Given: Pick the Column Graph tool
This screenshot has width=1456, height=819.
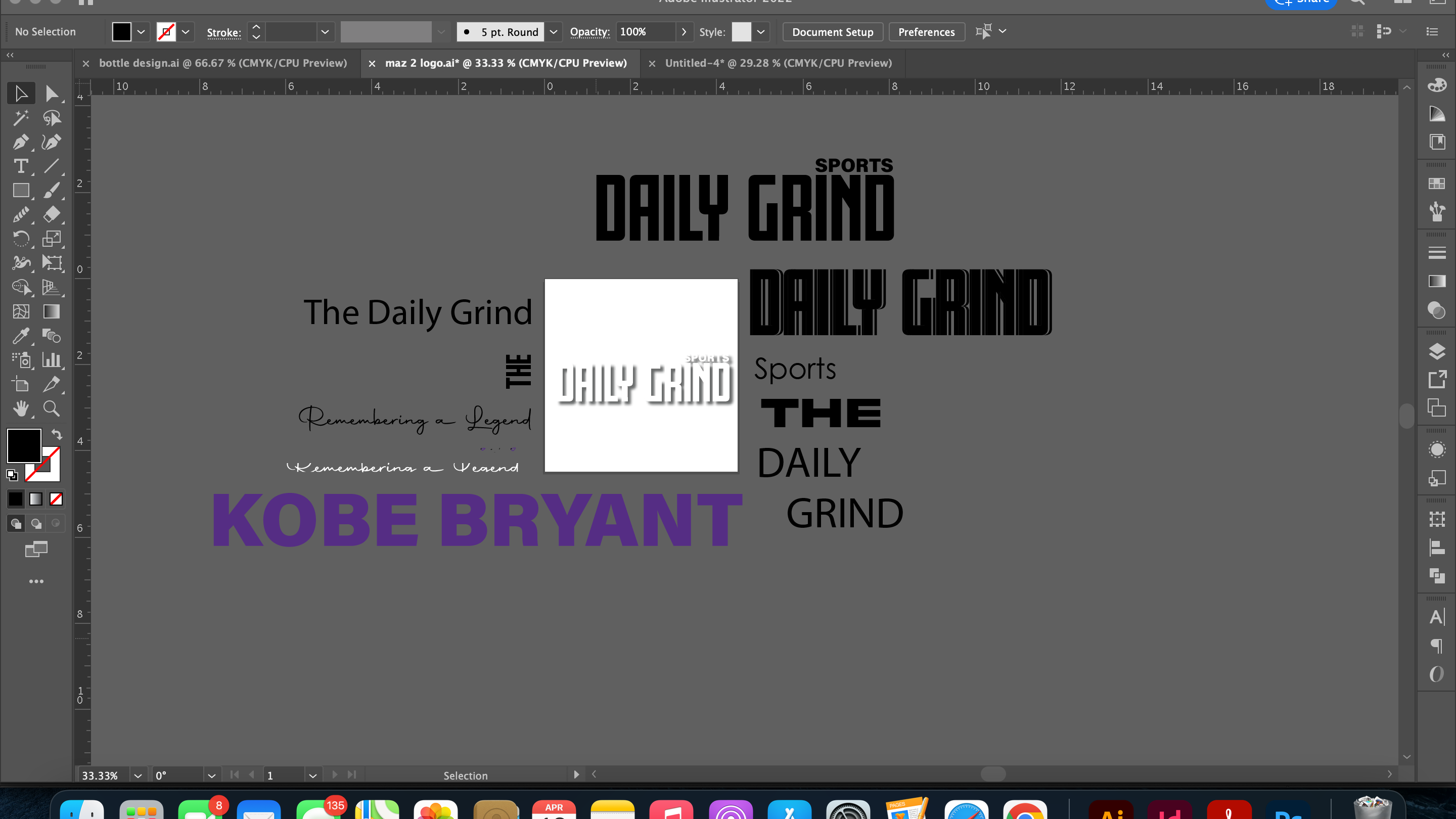Looking at the screenshot, I should (52, 360).
